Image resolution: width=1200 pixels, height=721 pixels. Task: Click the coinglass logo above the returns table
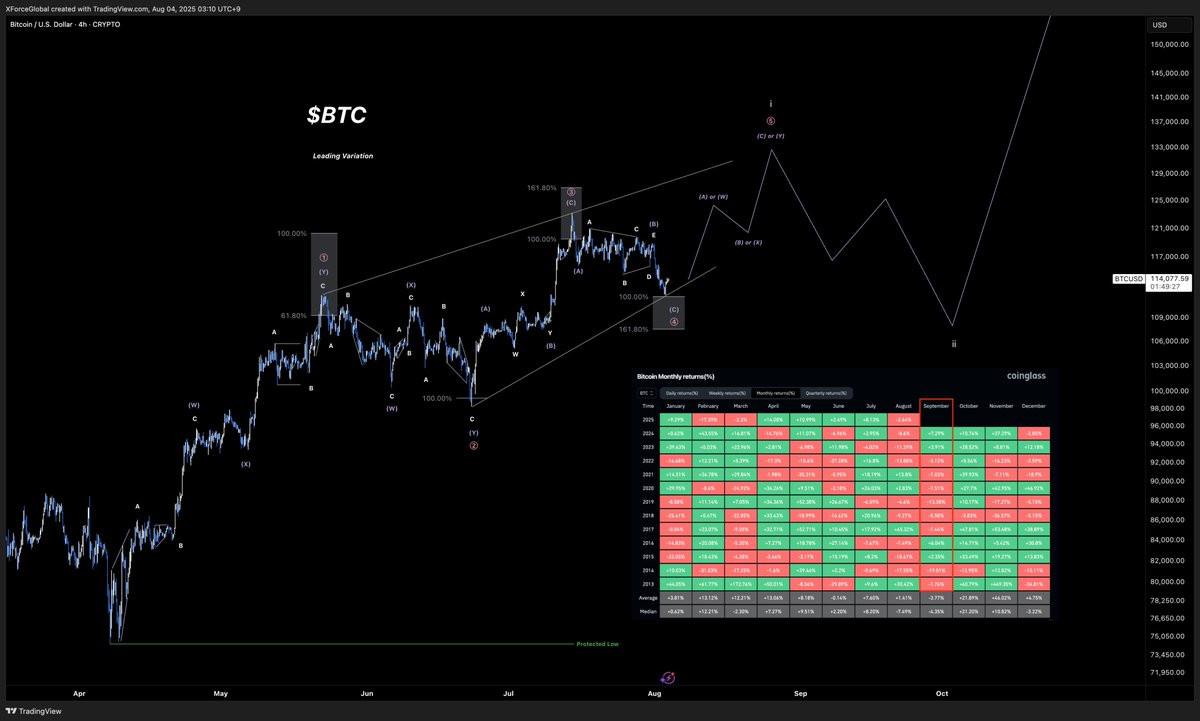click(1026, 376)
